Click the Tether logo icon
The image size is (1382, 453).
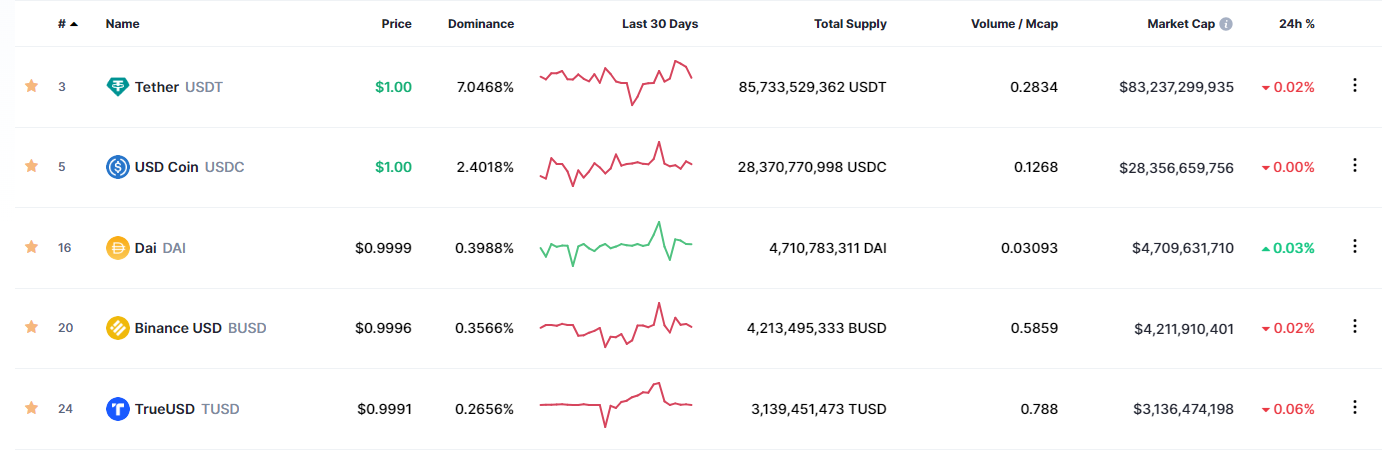pyautogui.click(x=118, y=87)
